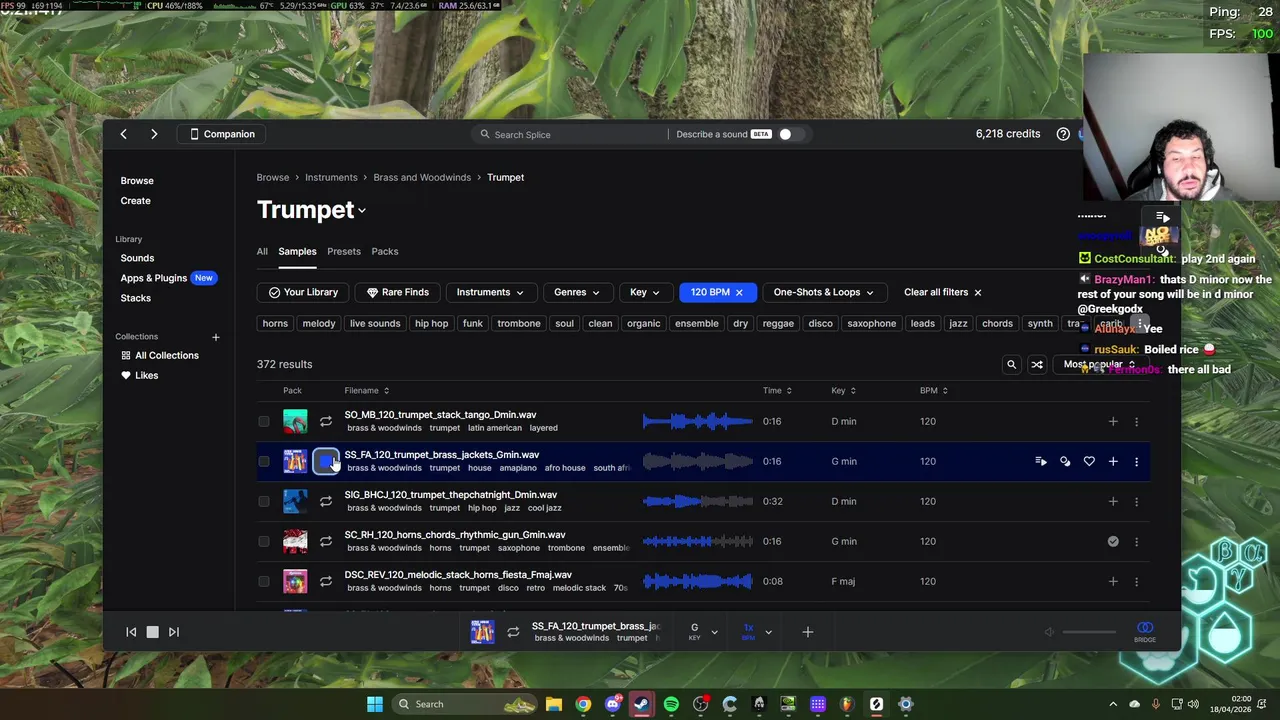Add SS_FA_120_trumpet_brass_jackets with plus icon
This screenshot has width=1280, height=720.
1113,461
